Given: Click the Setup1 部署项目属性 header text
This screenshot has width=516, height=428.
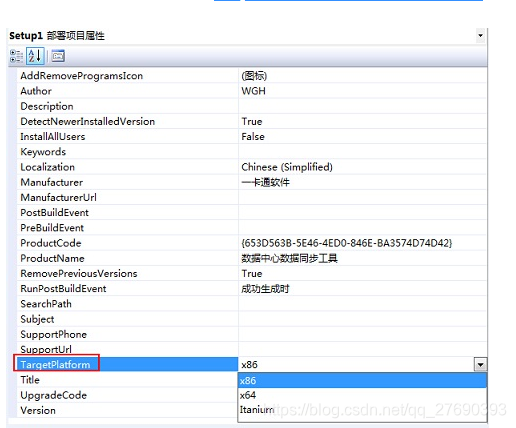Looking at the screenshot, I should click(57, 36).
